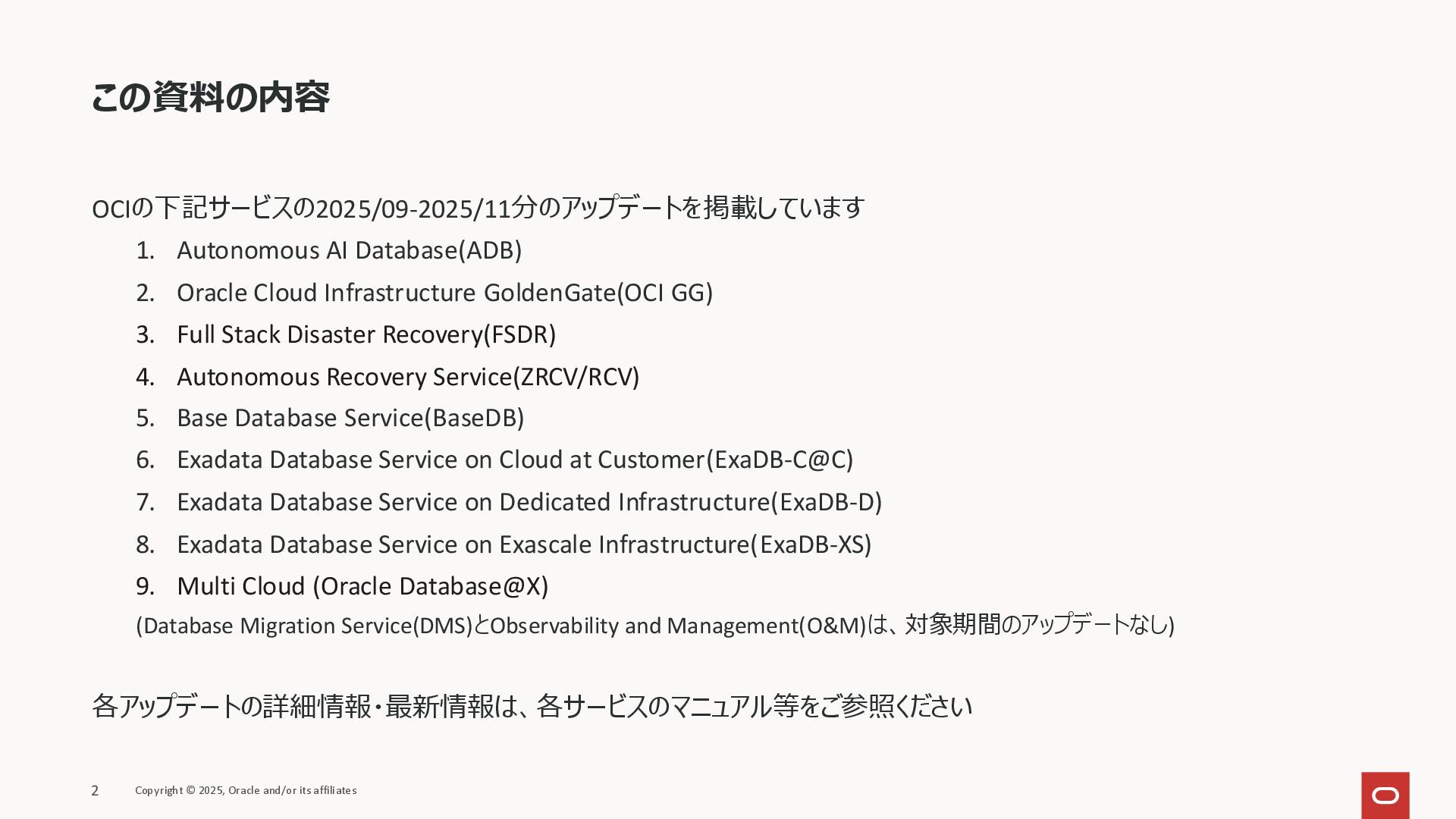Select Full Stack Disaster Recovery(FSDR) entry
1456x819 pixels.
366,334
